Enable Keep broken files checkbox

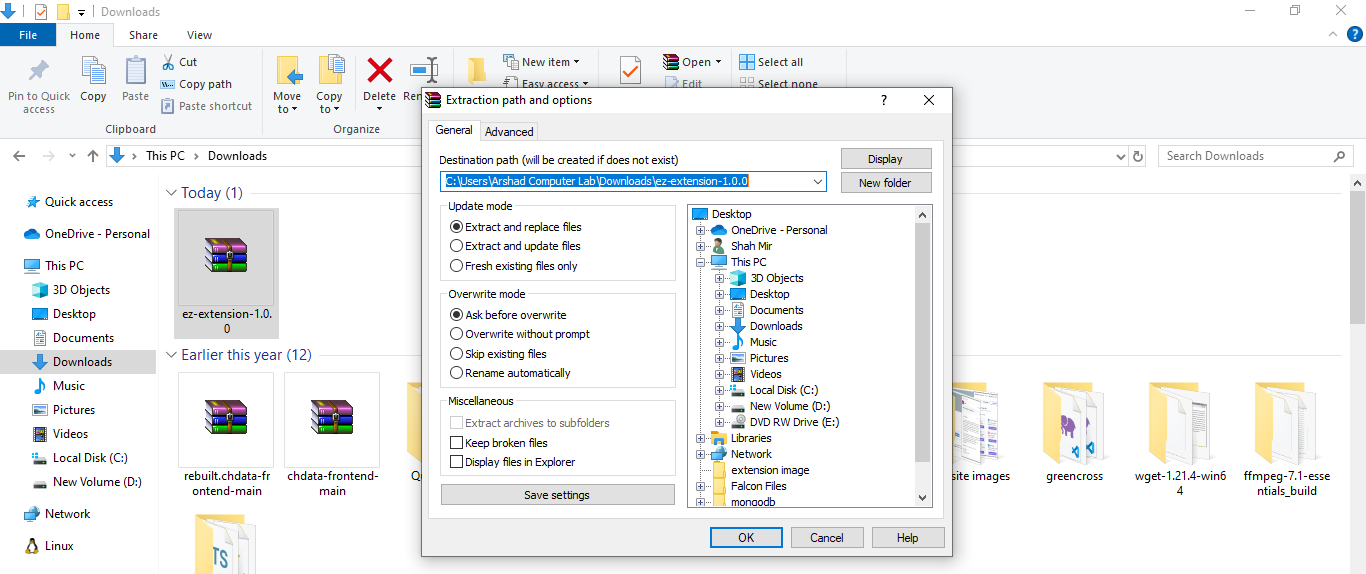tap(457, 443)
